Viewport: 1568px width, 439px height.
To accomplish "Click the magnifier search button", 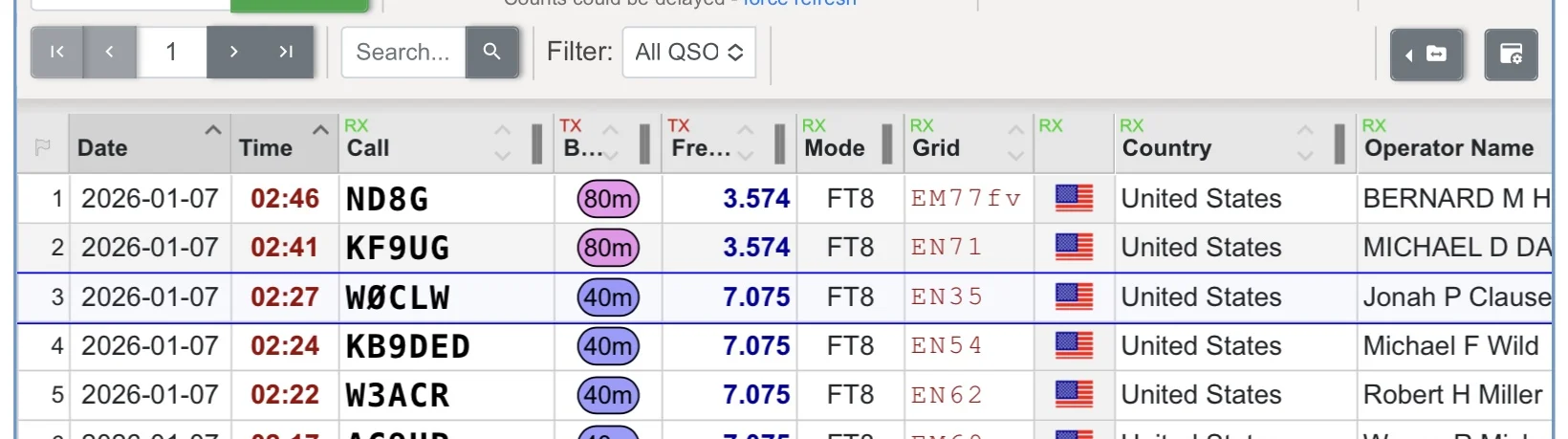I will click(x=491, y=52).
